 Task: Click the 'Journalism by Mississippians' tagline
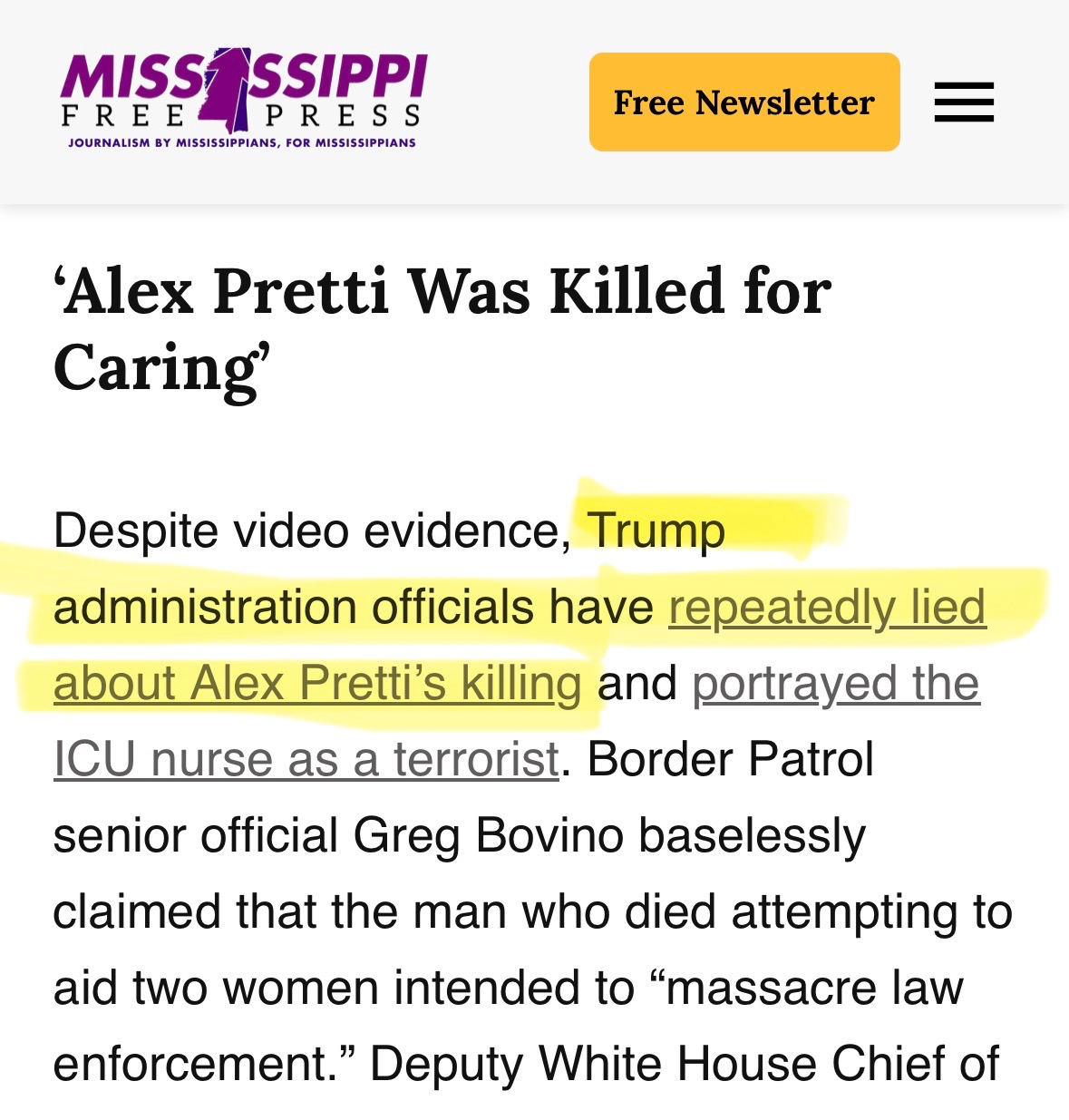pyautogui.click(x=242, y=142)
